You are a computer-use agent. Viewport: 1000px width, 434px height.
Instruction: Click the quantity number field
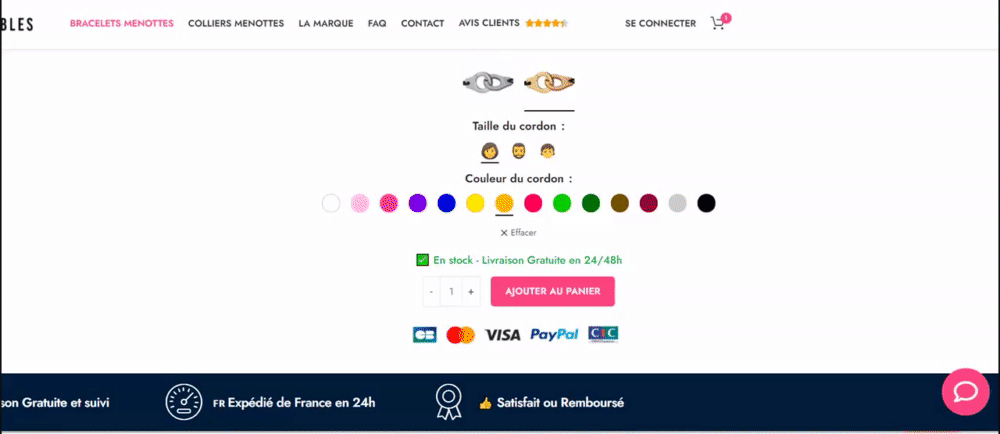point(452,291)
